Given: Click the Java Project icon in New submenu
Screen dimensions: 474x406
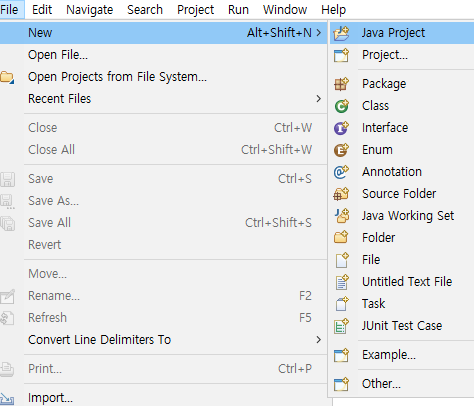Looking at the screenshot, I should tap(341, 33).
